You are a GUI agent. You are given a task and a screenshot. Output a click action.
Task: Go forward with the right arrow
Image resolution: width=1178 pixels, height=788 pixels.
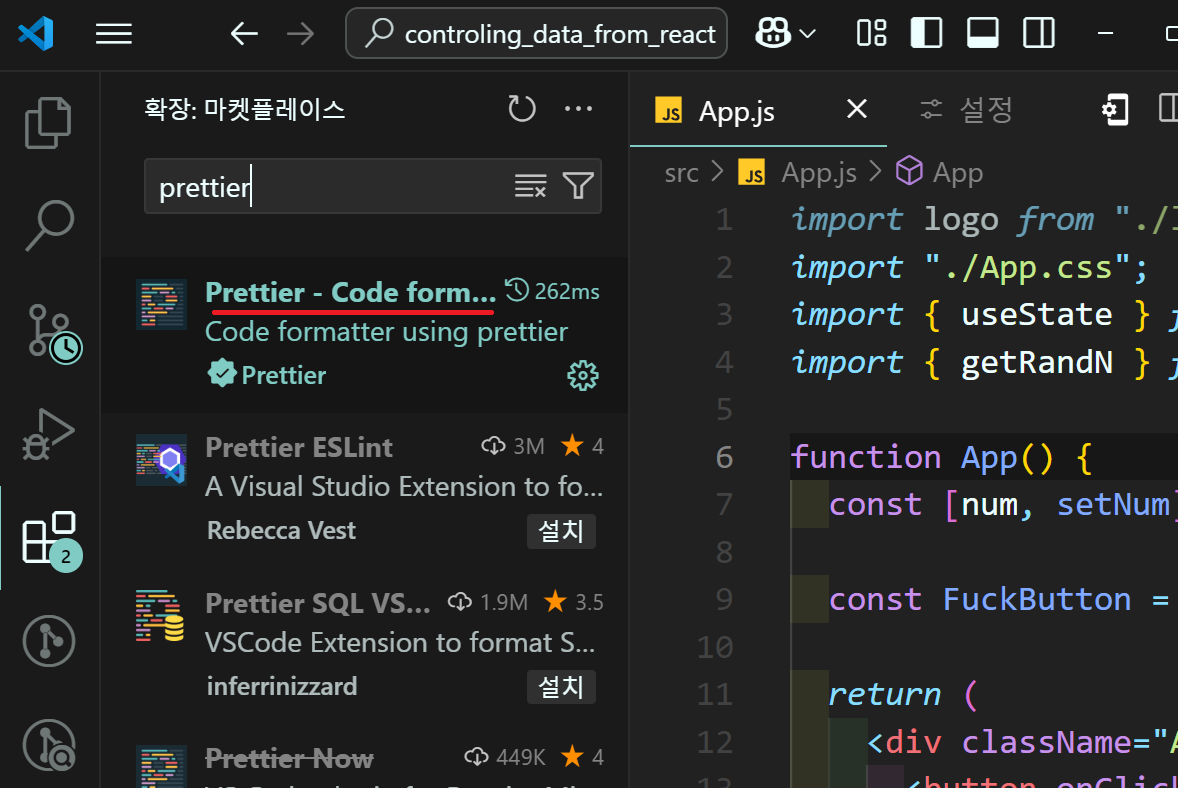(x=301, y=34)
